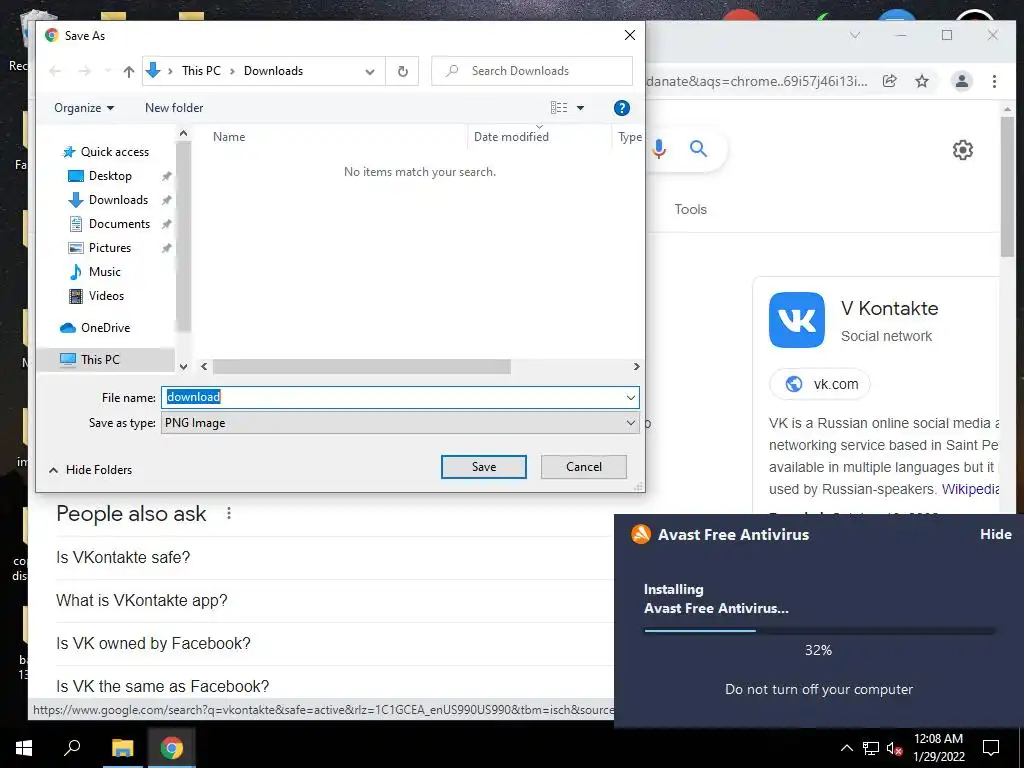Open Save as type PNG Image dropdown
This screenshot has height=768, width=1024.
click(400, 423)
